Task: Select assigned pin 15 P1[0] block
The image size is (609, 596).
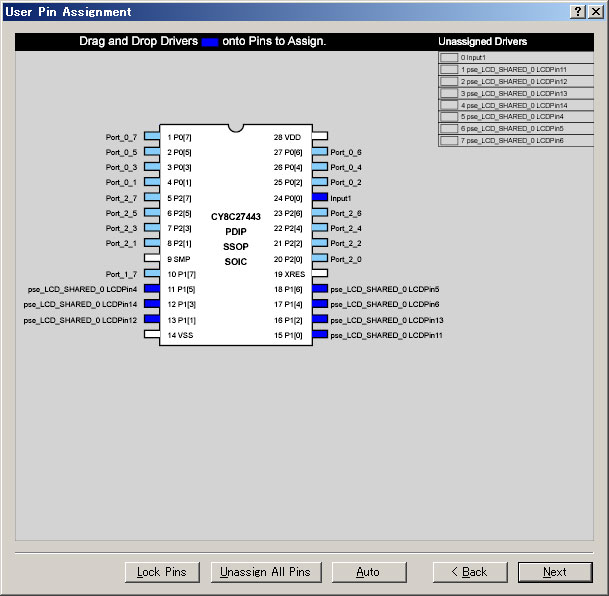Action: (320, 334)
